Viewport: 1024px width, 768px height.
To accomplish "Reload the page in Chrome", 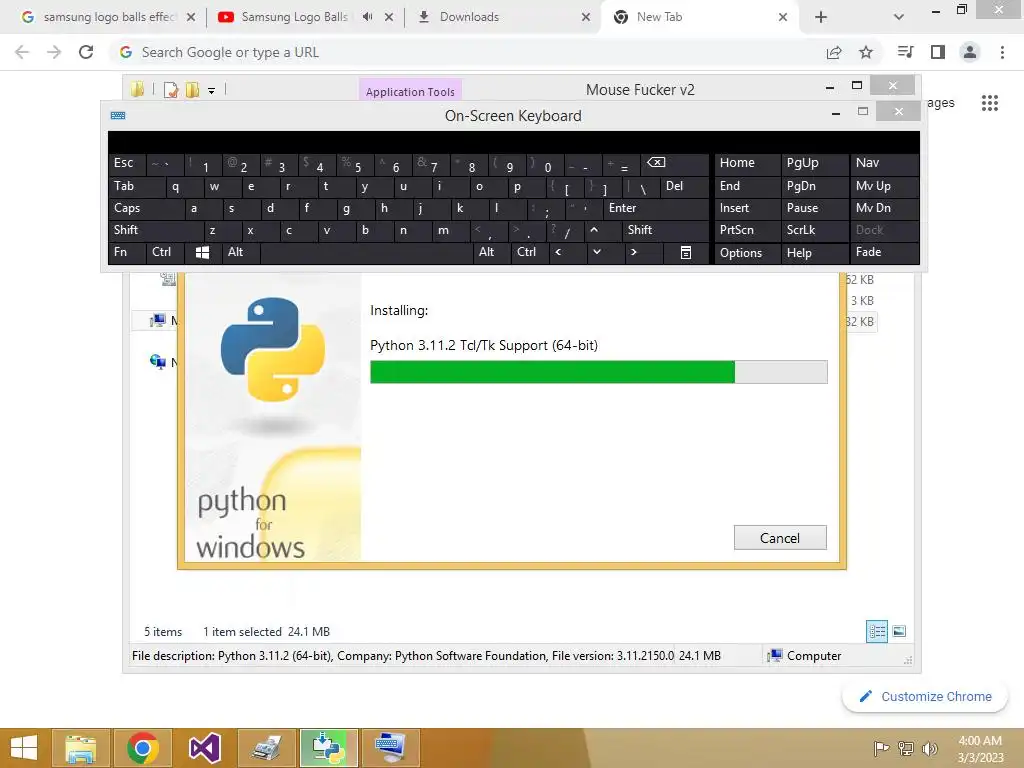I will (86, 52).
